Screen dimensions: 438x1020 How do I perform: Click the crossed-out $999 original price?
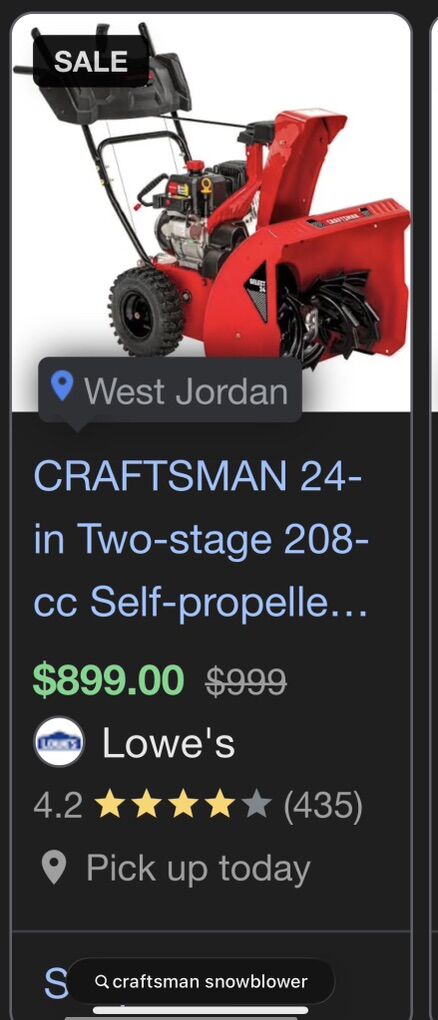(246, 682)
